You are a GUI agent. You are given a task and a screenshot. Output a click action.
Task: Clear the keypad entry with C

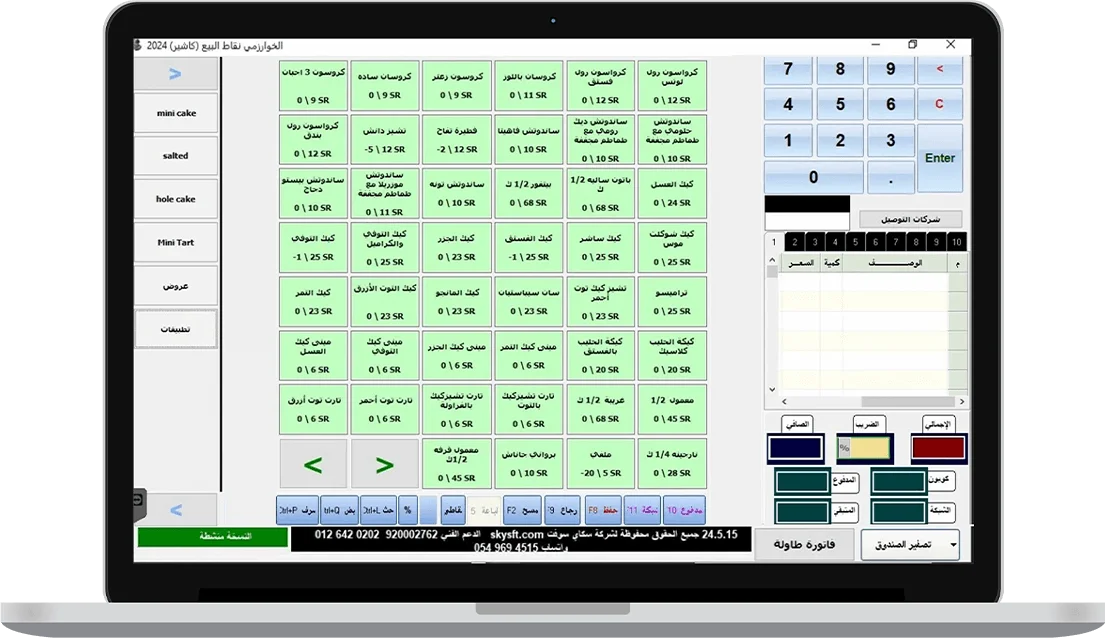939,104
